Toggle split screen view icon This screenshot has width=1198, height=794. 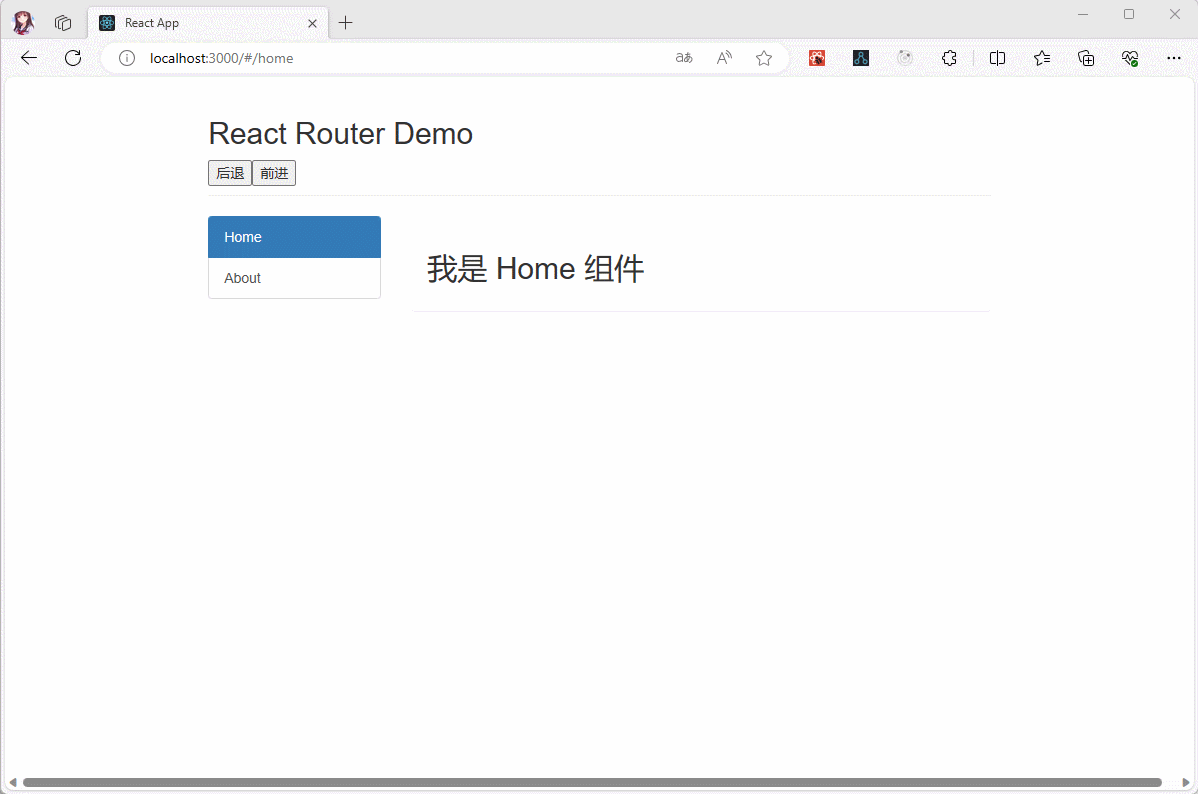click(x=997, y=58)
